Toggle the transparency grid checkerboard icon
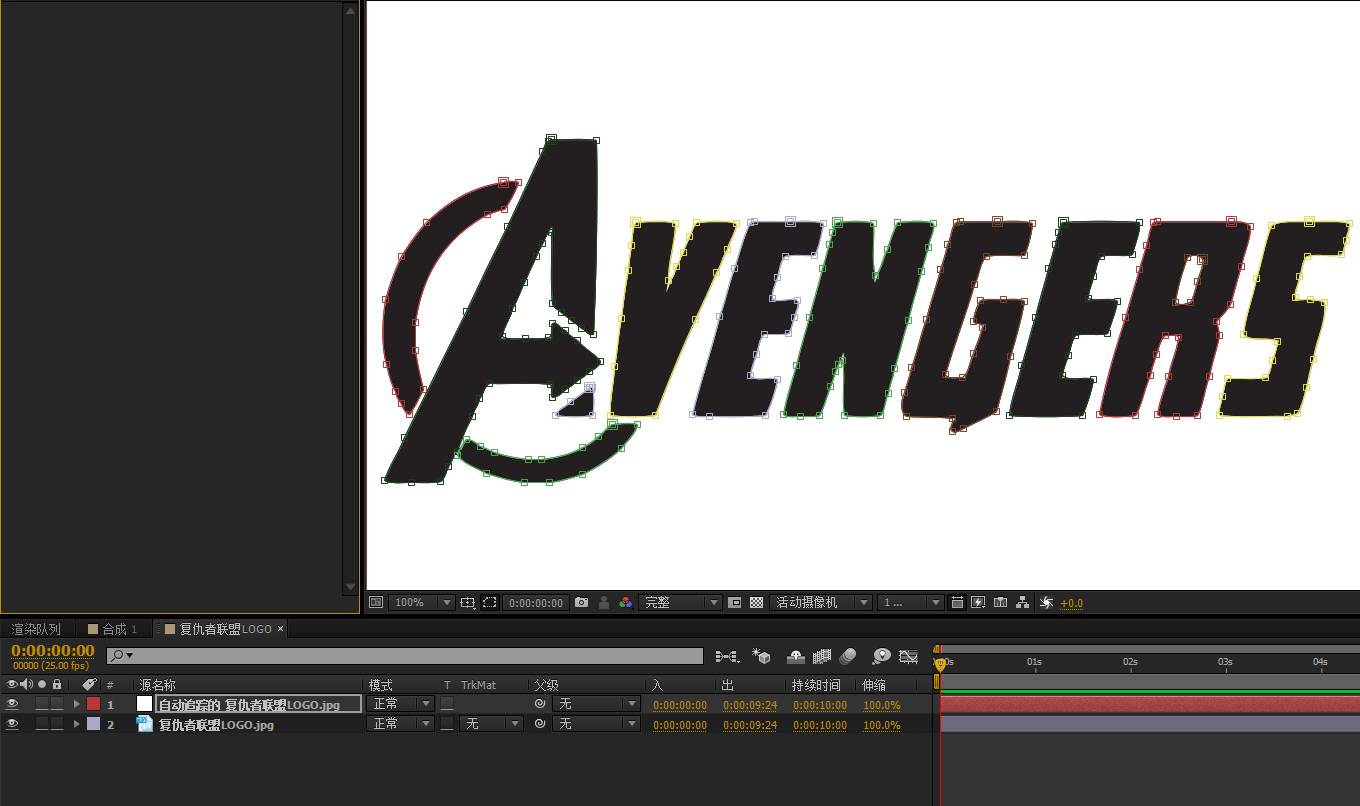 point(757,602)
